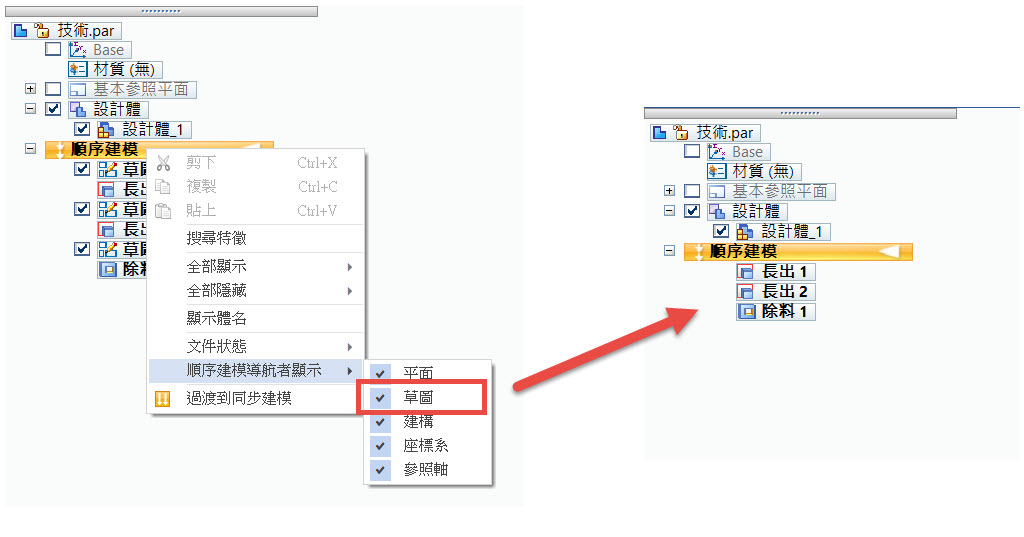The height and width of the screenshot is (537, 1024).
Task: Uncheck 座標系 in display submenu
Action: [427, 446]
